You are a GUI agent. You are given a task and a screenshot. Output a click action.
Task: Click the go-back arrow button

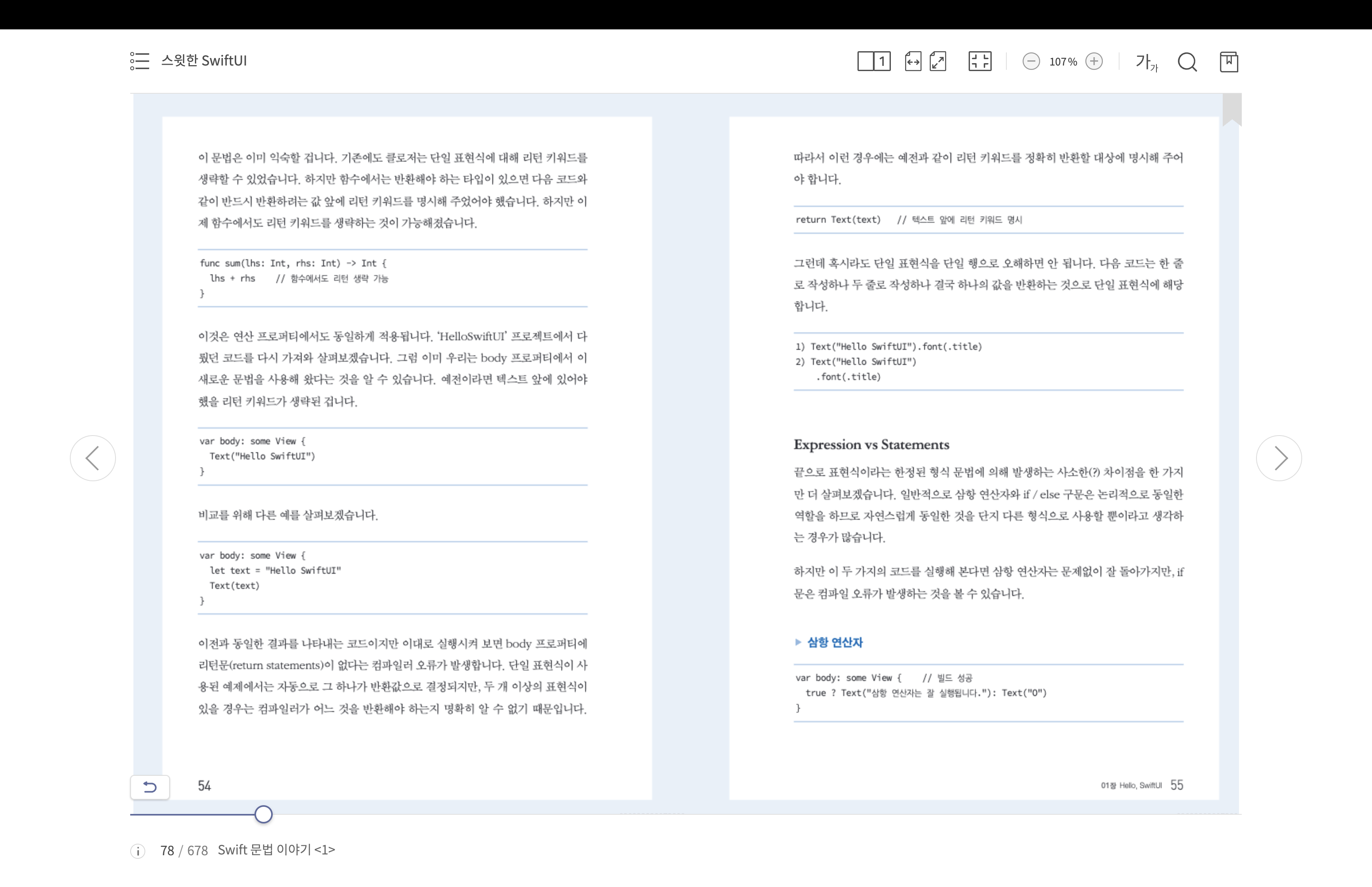(150, 787)
